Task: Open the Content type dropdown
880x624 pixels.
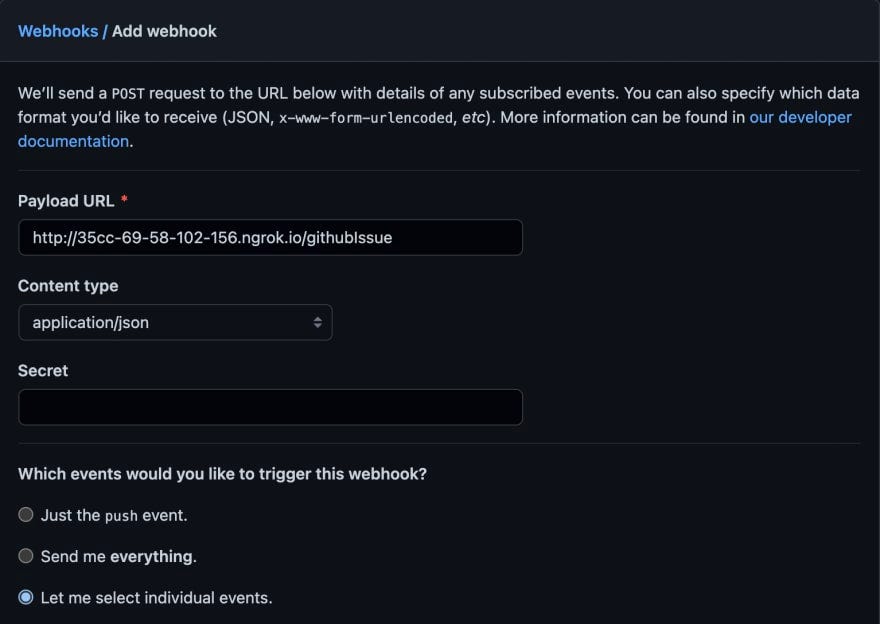Action: point(175,323)
